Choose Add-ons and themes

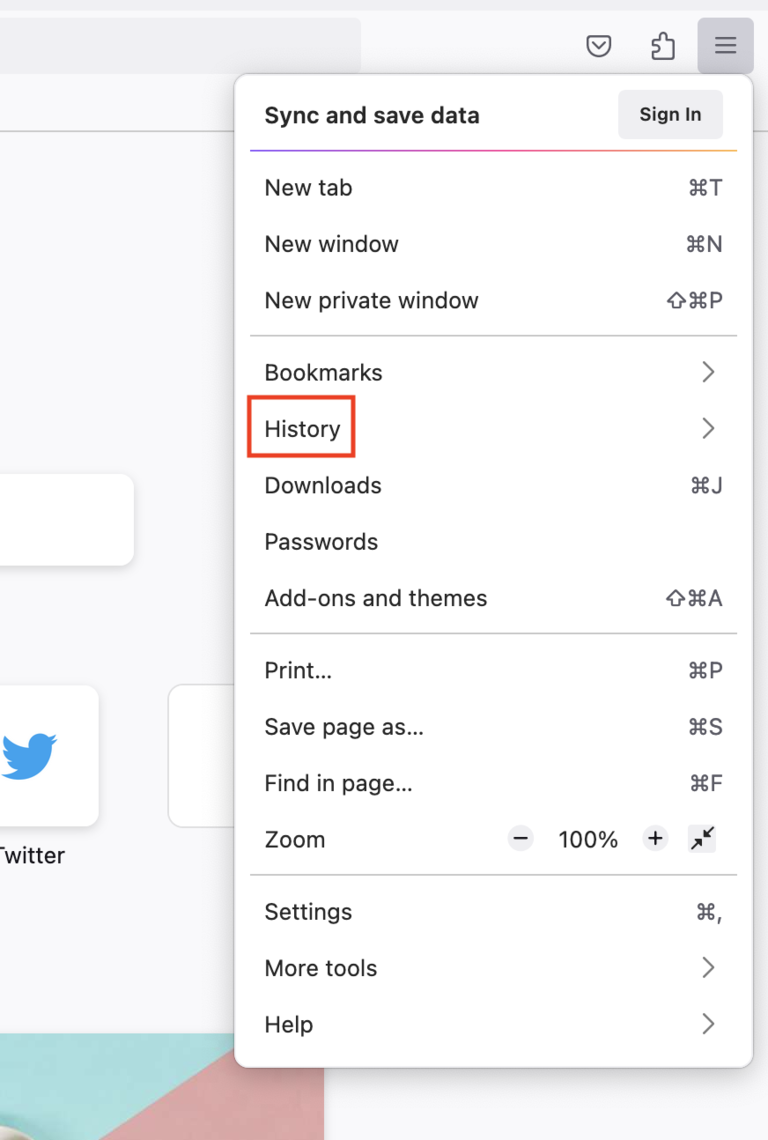pos(376,599)
